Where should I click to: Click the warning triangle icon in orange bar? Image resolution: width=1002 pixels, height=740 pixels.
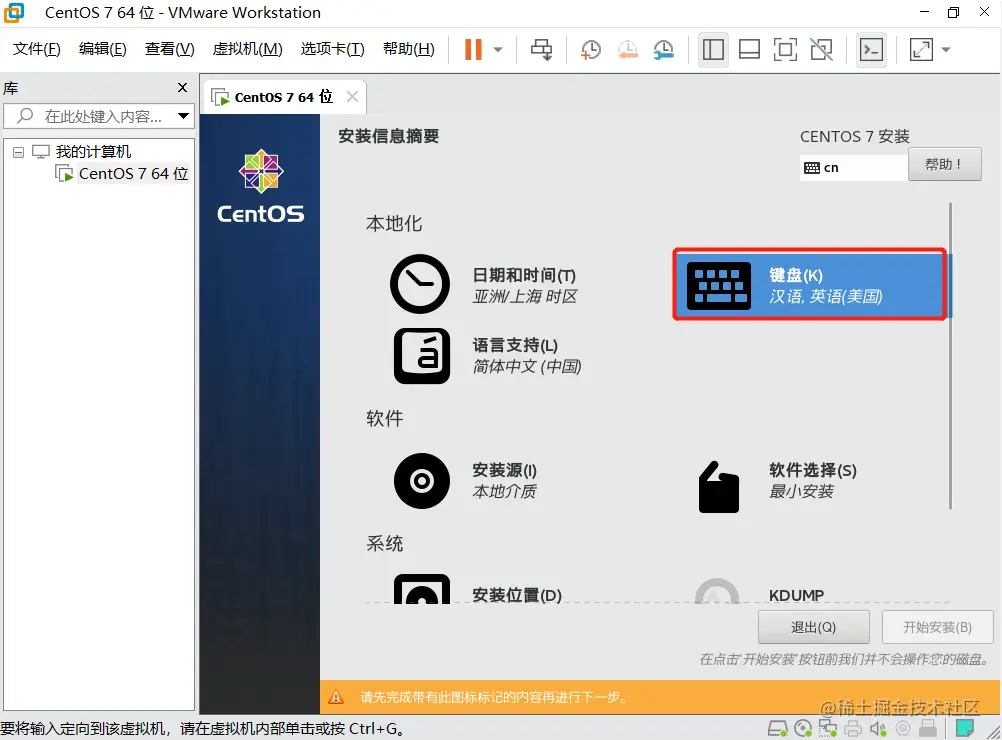point(336,697)
